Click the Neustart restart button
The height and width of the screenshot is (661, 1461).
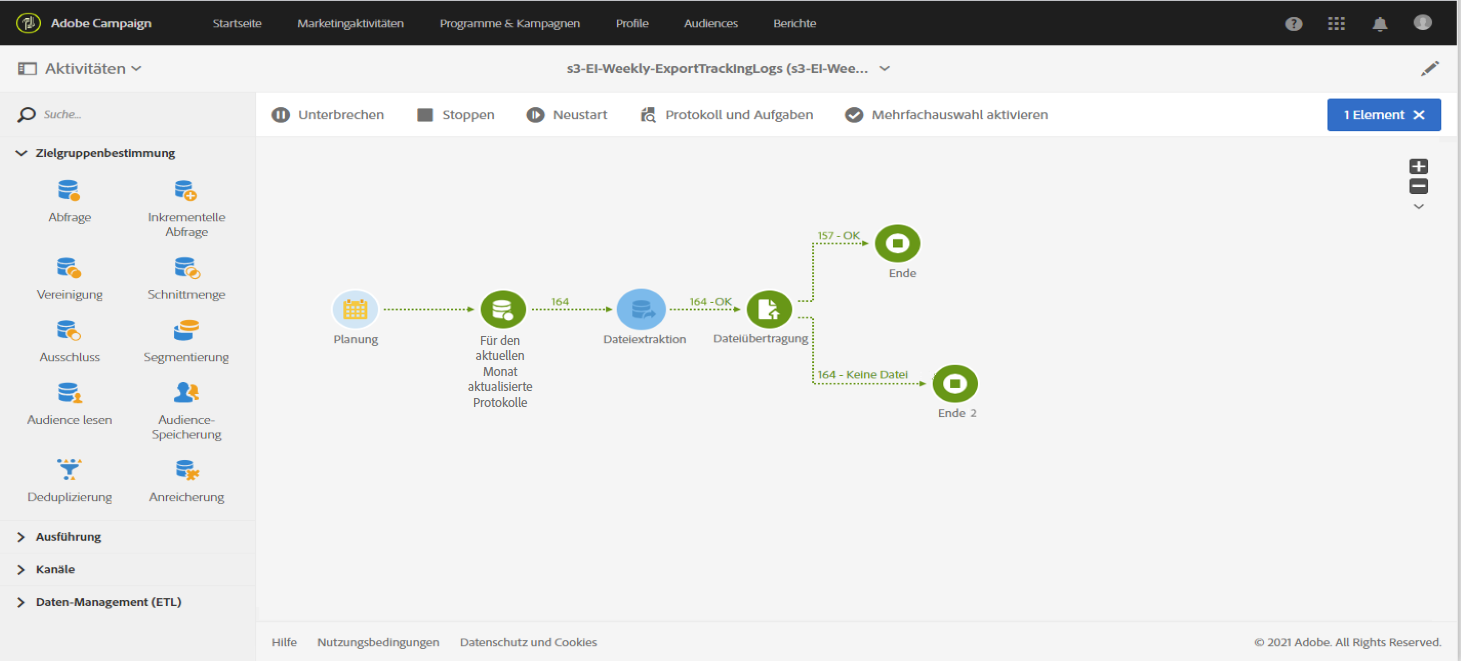pyautogui.click(x=567, y=115)
